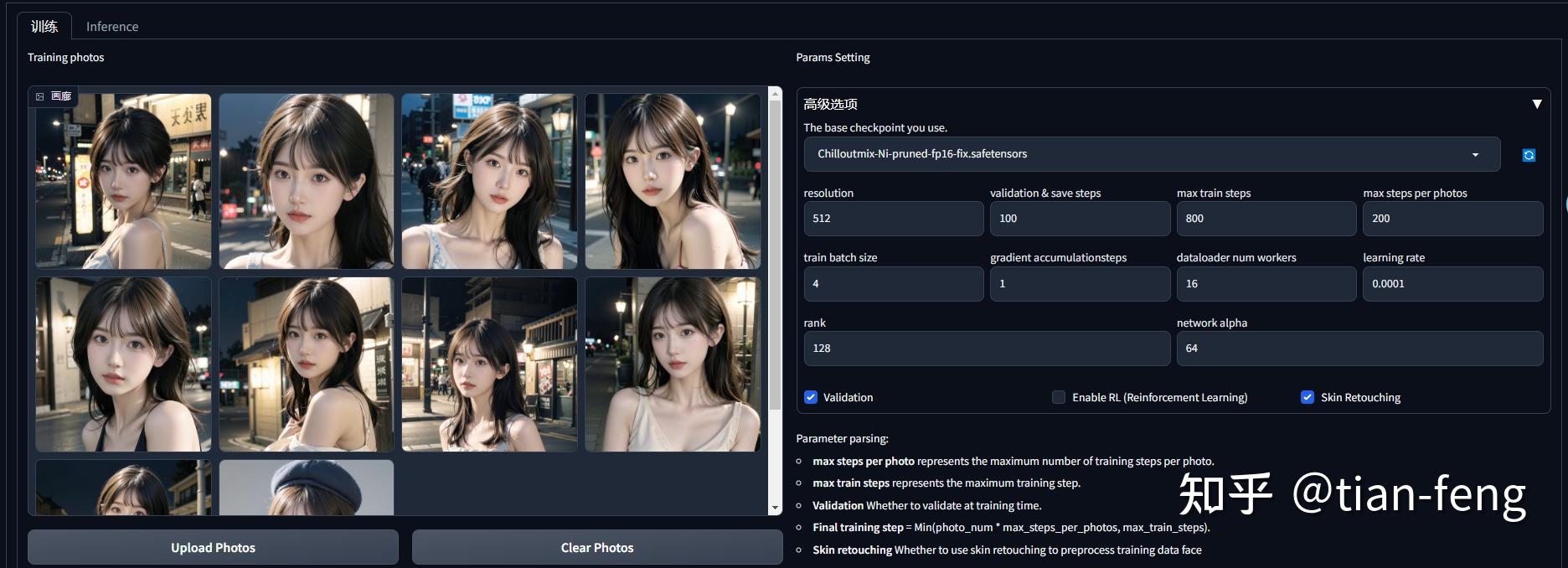Click the 'Parameter parsing:' text
The image size is (1568, 568).
click(x=842, y=438)
